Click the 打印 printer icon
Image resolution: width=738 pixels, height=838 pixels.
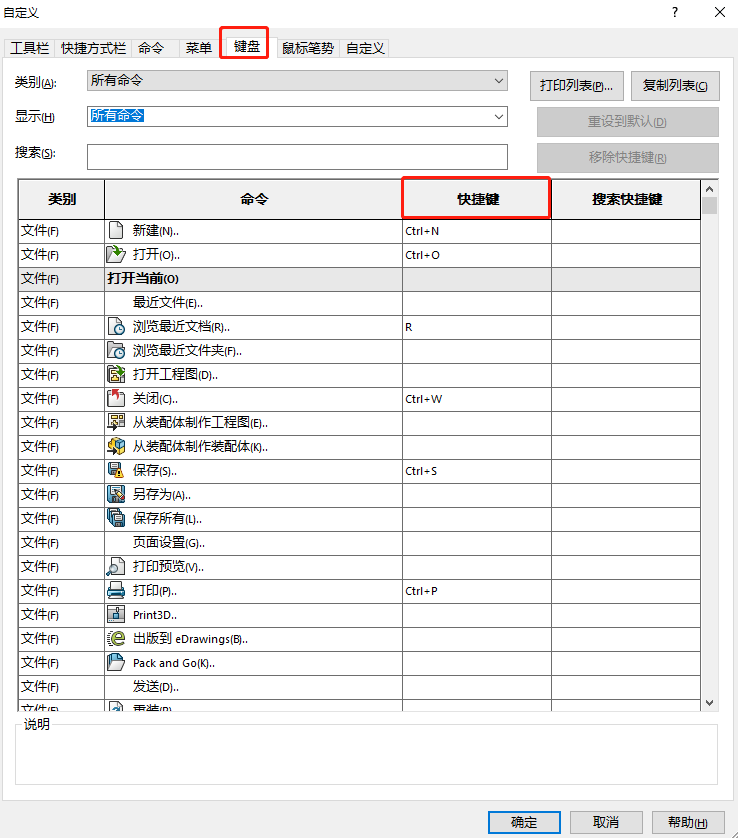pos(116,591)
